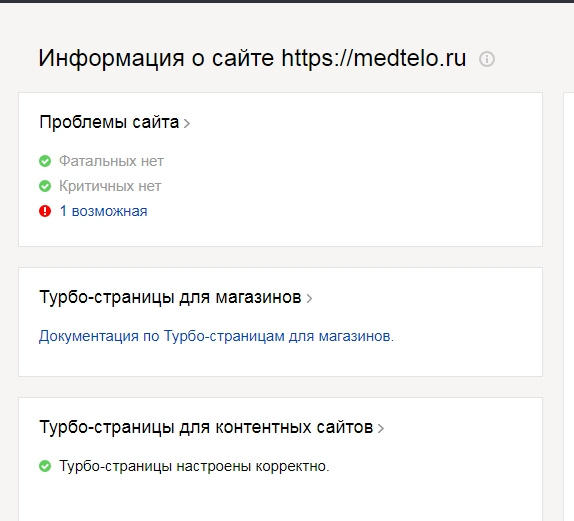Click the red exclamation warning icon

coord(45,211)
